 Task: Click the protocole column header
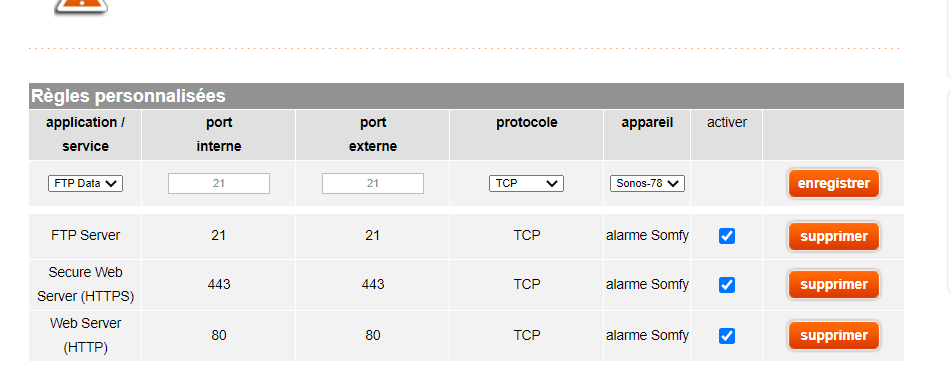tap(526, 123)
